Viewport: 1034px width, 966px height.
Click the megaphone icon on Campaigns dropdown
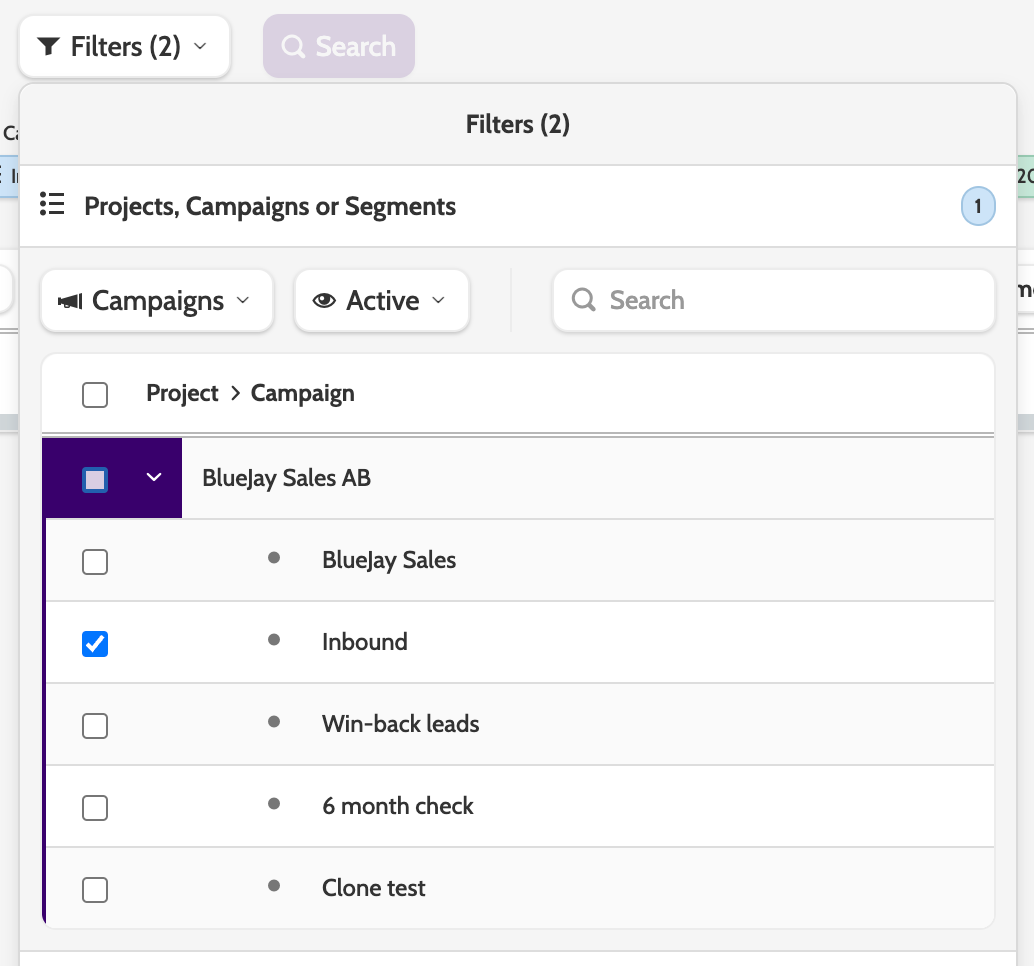70,301
